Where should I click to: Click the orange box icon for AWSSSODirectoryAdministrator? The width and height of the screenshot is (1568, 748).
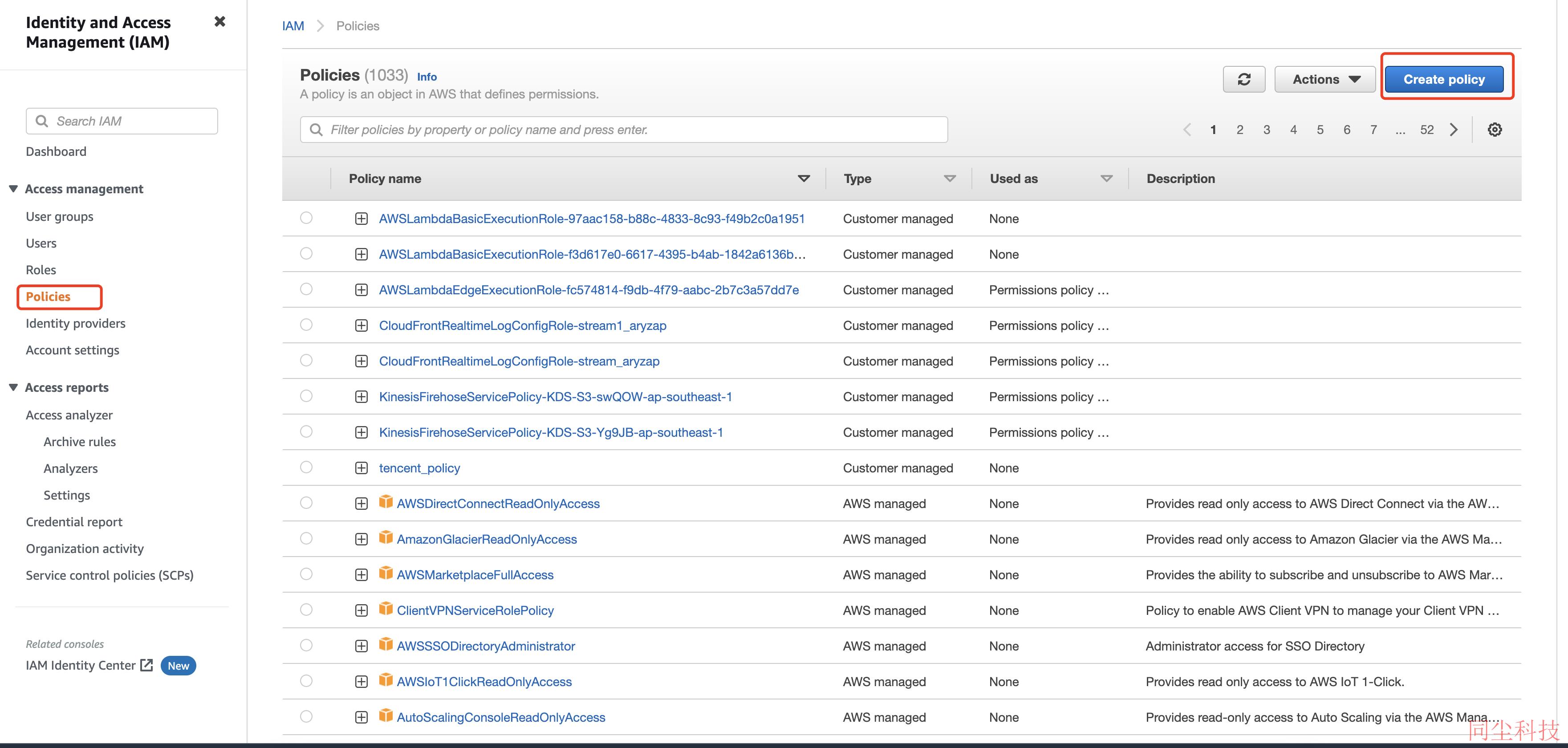[x=385, y=644]
